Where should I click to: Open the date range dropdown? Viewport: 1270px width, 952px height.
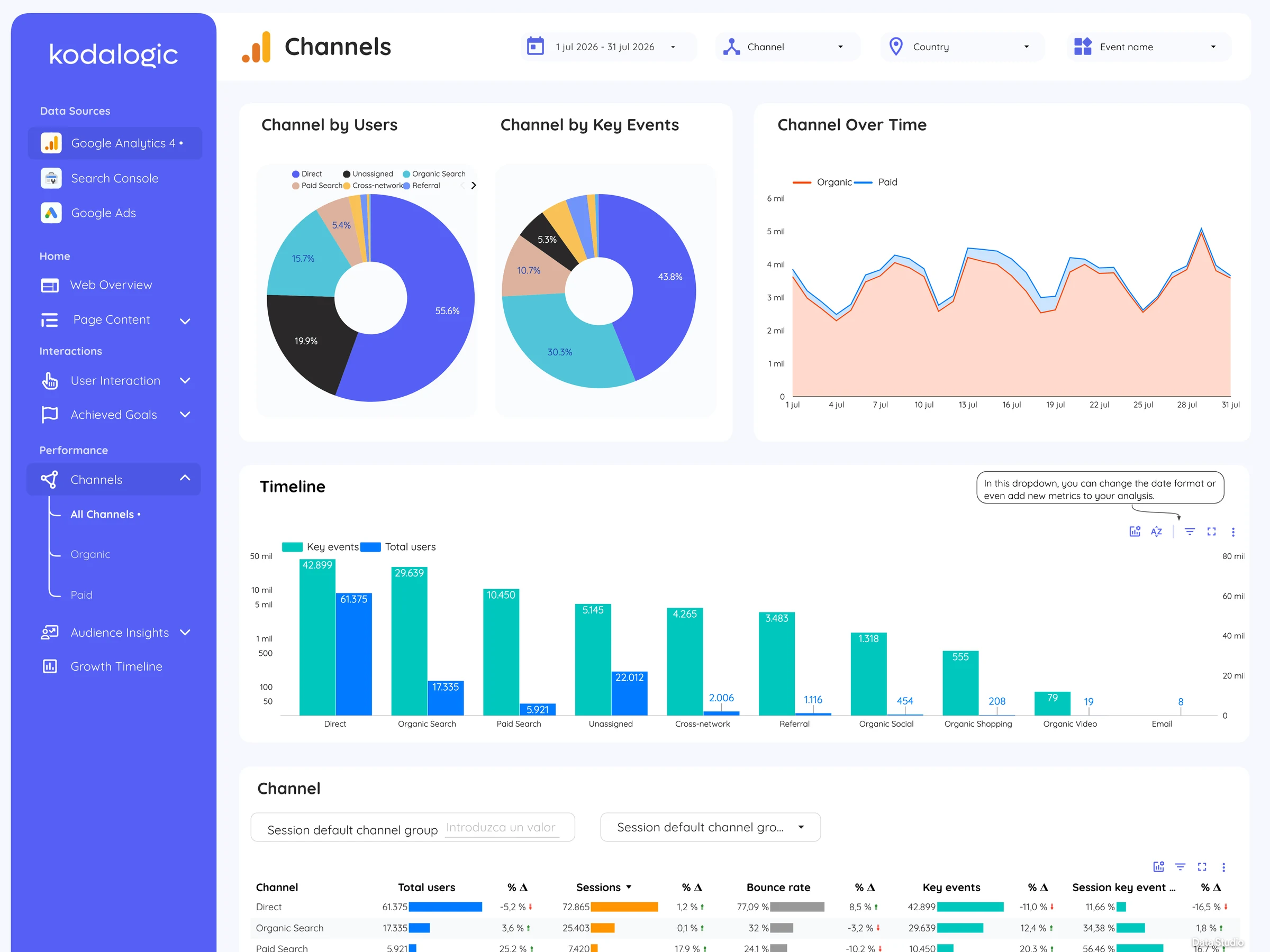[x=609, y=47]
